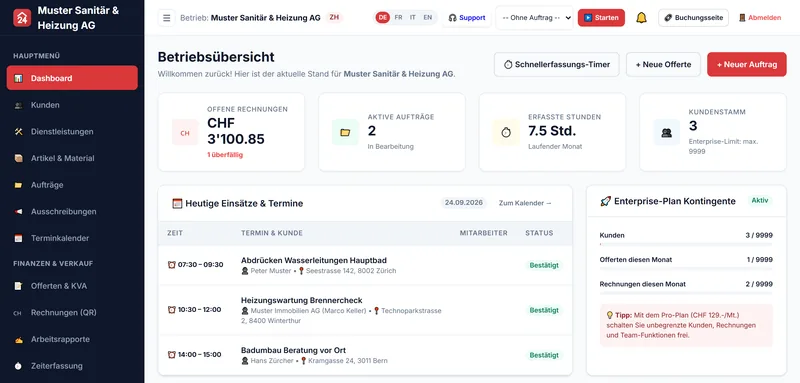Click the Kunden 3 / 9999 progress bar
Image resolution: width=800 pixels, height=383 pixels.
coord(686,244)
